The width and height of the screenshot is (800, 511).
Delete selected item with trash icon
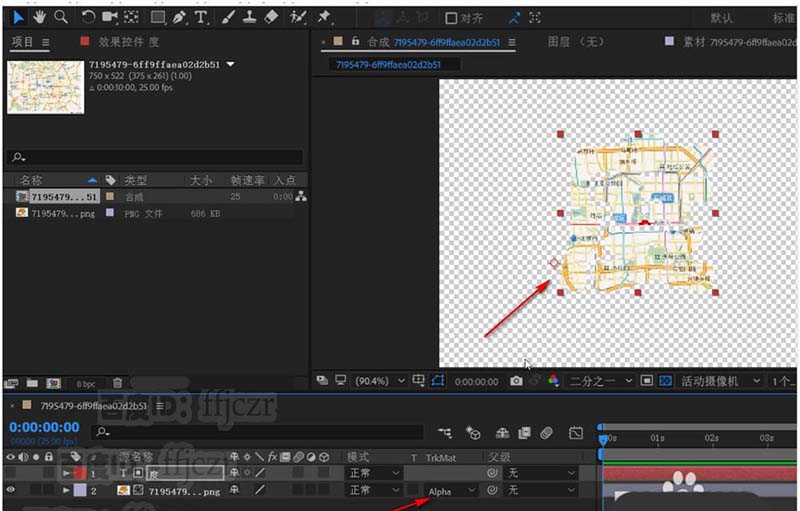[117, 382]
